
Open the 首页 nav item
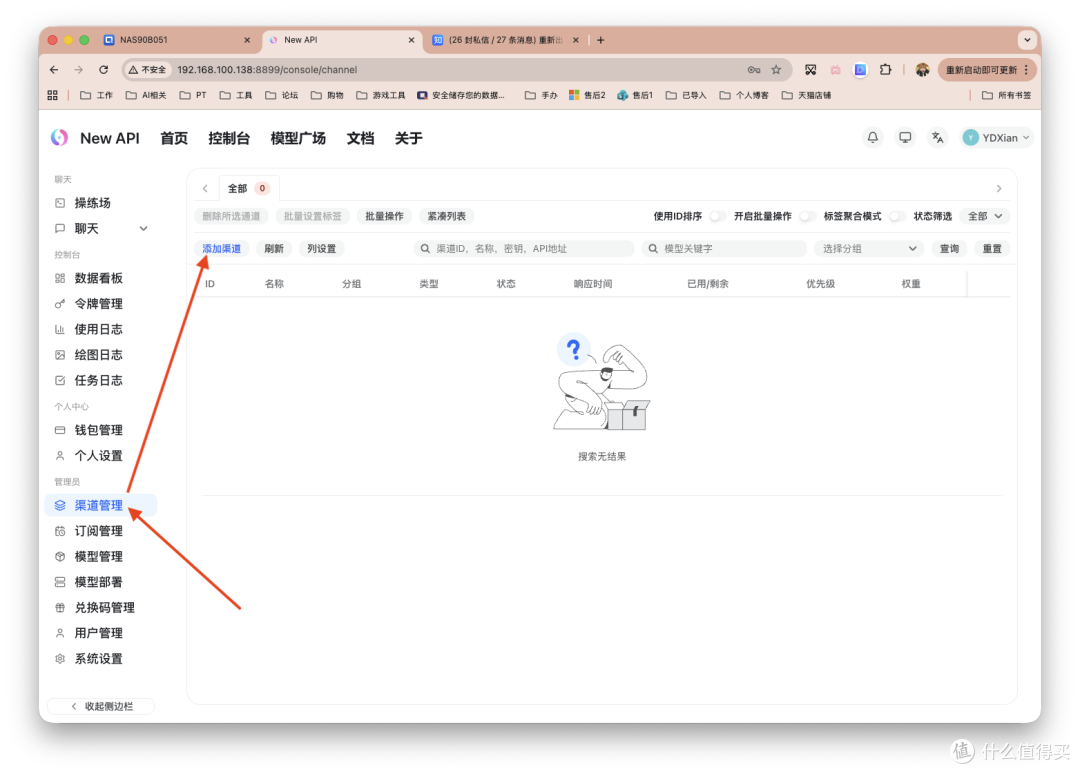pos(174,138)
